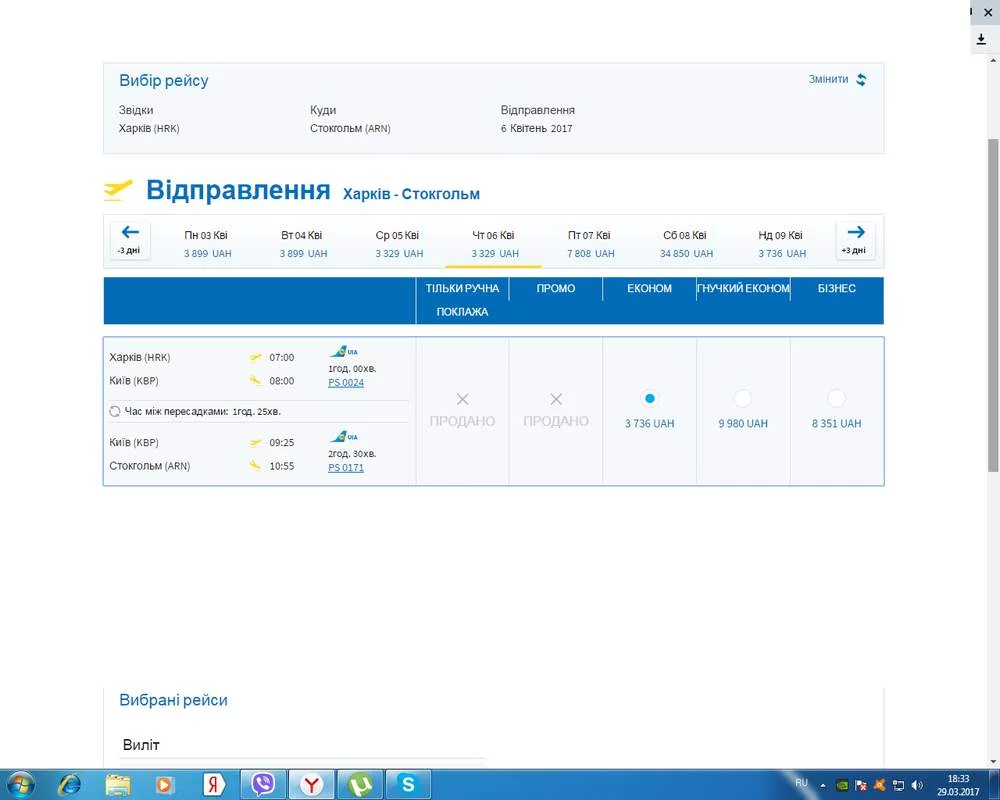The image size is (1000, 800).
Task: Open flight PS 0024 details link
Action: (346, 383)
